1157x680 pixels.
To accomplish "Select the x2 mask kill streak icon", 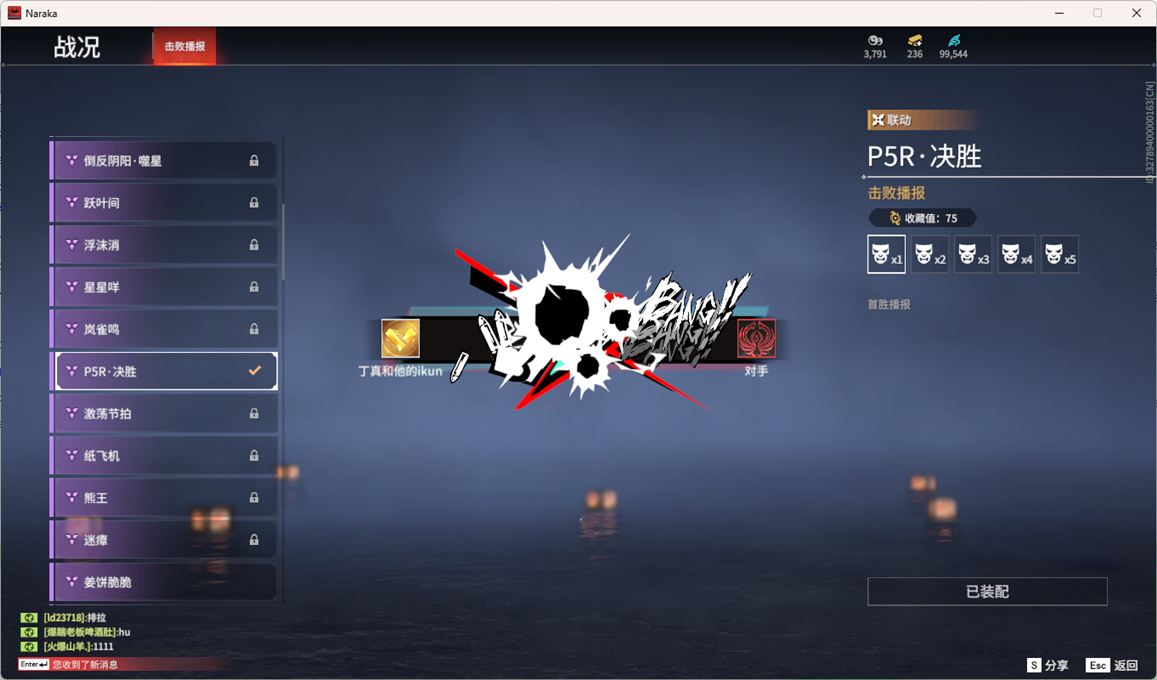I will [929, 254].
